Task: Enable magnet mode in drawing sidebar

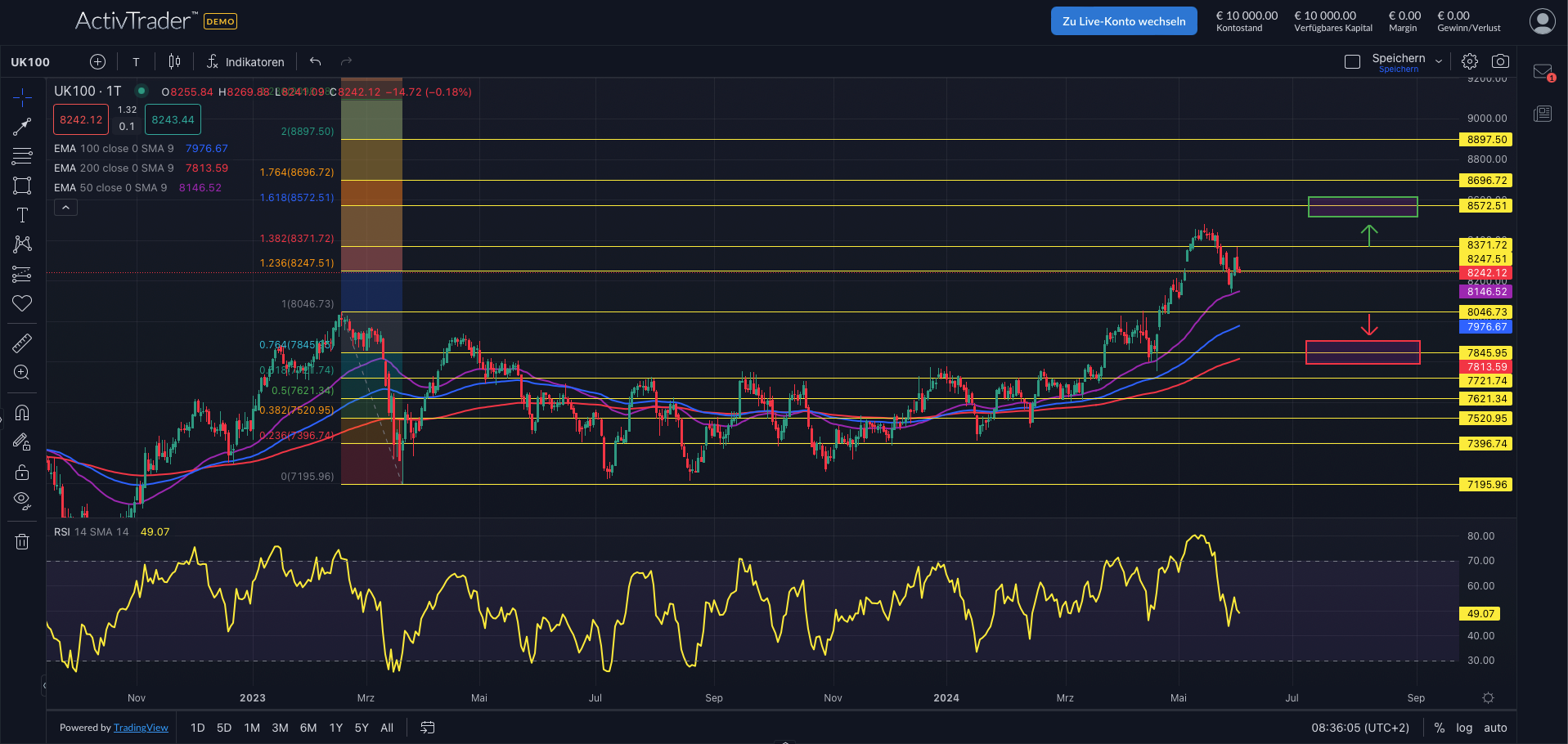Action: [x=22, y=412]
